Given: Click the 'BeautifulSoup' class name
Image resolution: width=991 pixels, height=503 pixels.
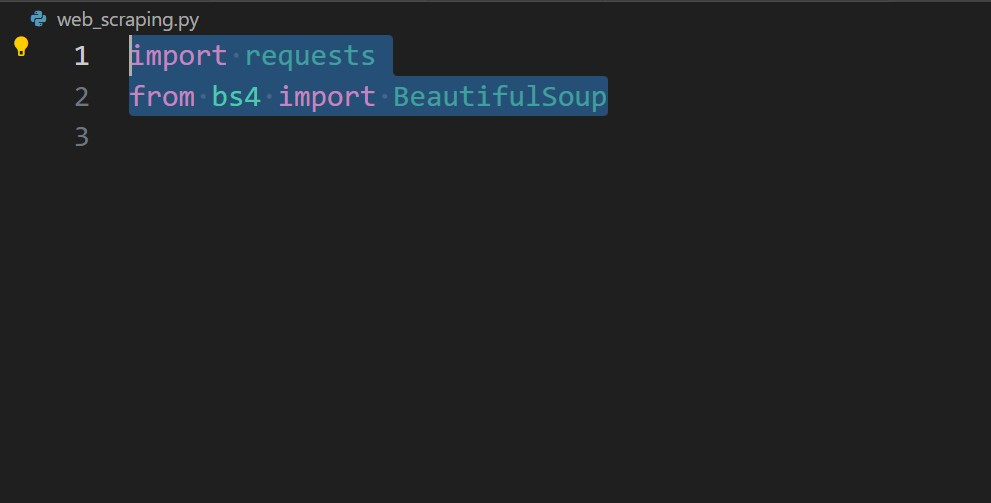Looking at the screenshot, I should [x=500, y=97].
